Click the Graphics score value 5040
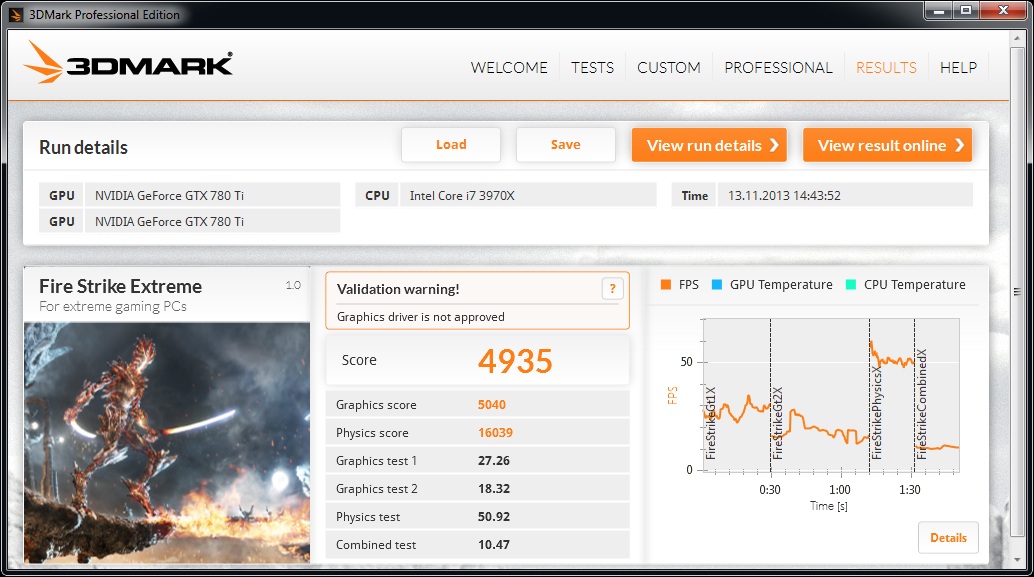Screen dimensions: 1034x577 pos(492,405)
